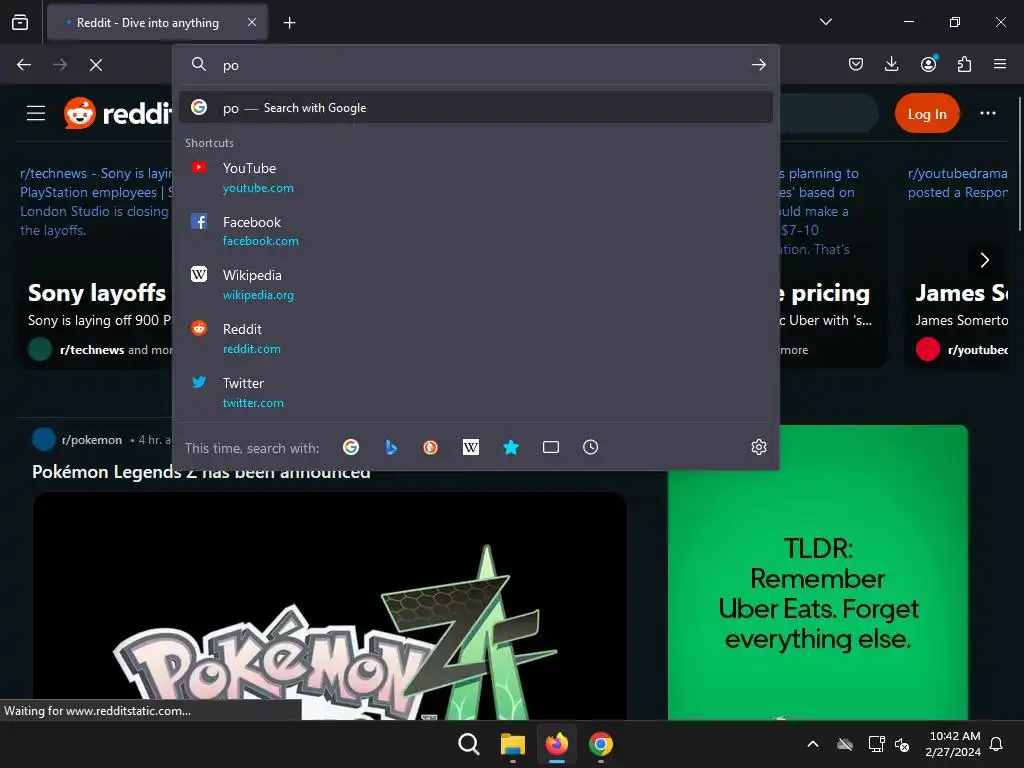Click the Uber Eats green advertisement
Viewport: 1024px width, 768px height.
pos(818,573)
